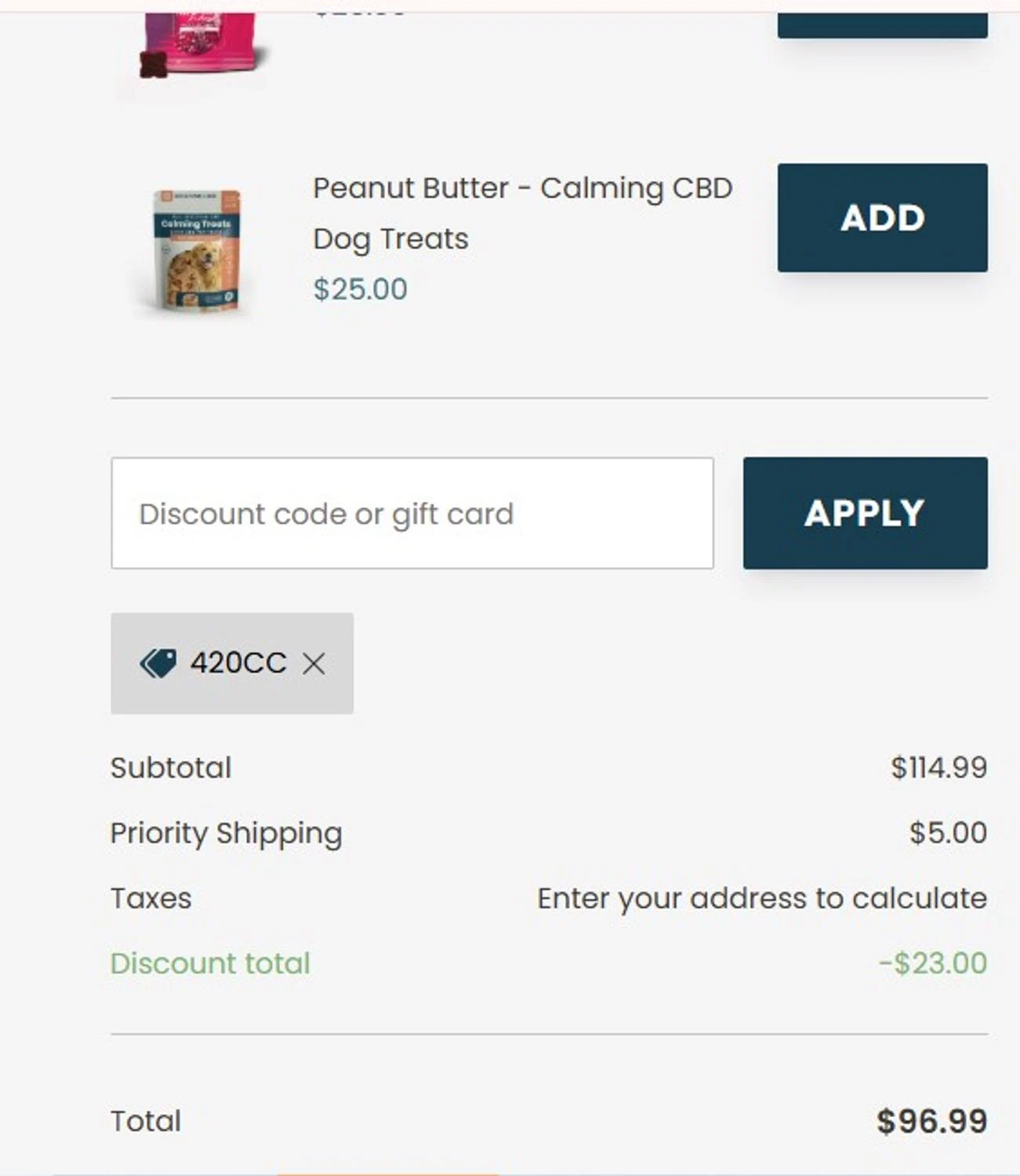Click the 420CC code label text

point(238,663)
